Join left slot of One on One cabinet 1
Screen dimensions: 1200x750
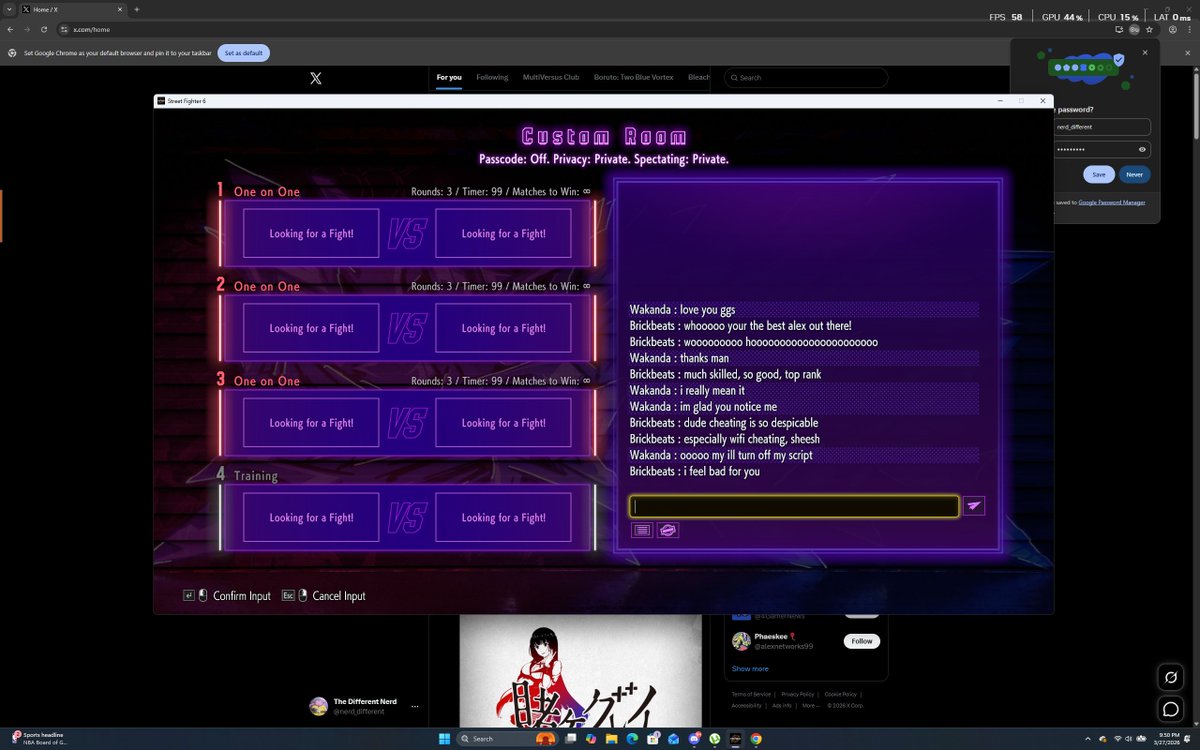tap(311, 233)
